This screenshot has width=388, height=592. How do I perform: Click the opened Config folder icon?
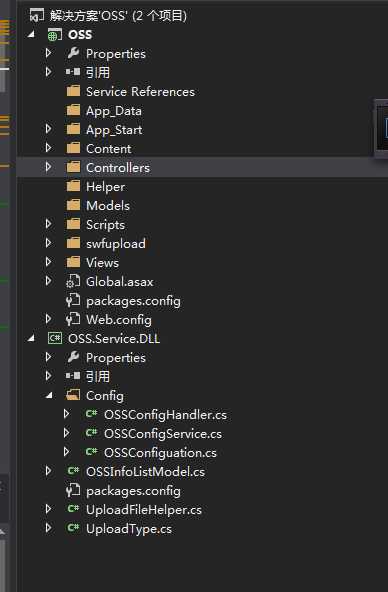(73, 395)
